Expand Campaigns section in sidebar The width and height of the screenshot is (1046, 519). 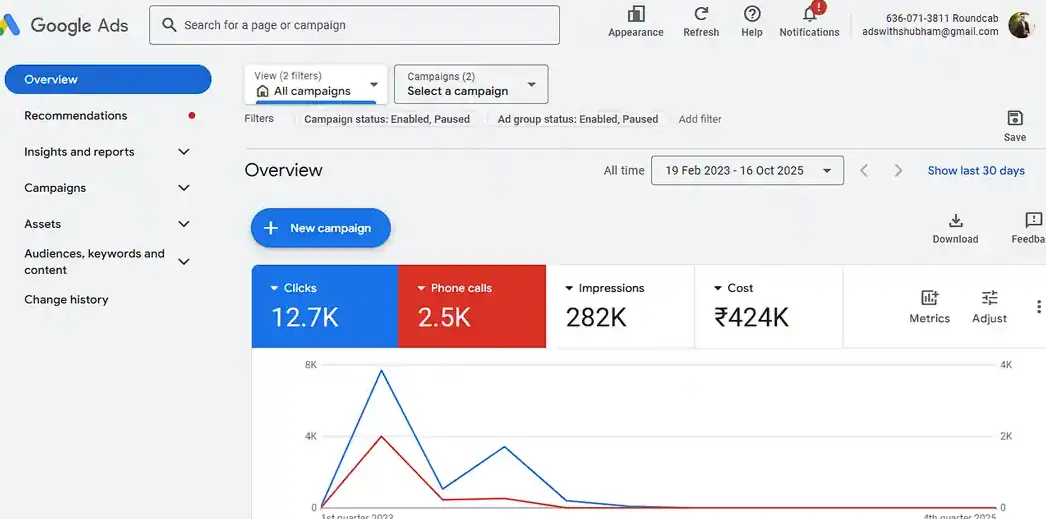tap(184, 188)
